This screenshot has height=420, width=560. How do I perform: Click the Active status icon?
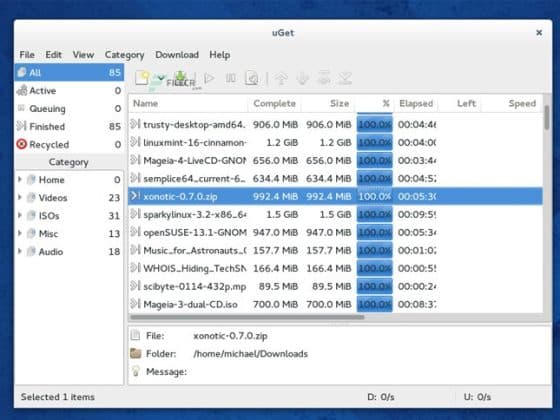click(22, 90)
